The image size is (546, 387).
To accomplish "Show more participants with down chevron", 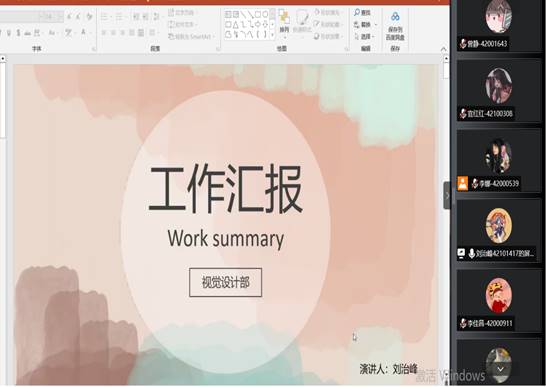I will (500, 369).
